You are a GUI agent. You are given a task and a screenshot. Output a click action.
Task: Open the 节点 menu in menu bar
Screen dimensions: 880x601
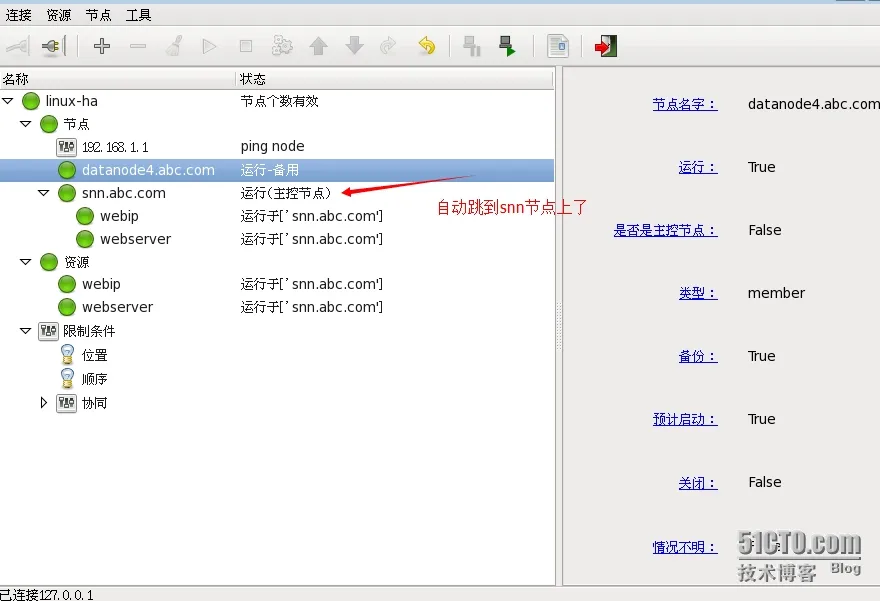click(98, 15)
